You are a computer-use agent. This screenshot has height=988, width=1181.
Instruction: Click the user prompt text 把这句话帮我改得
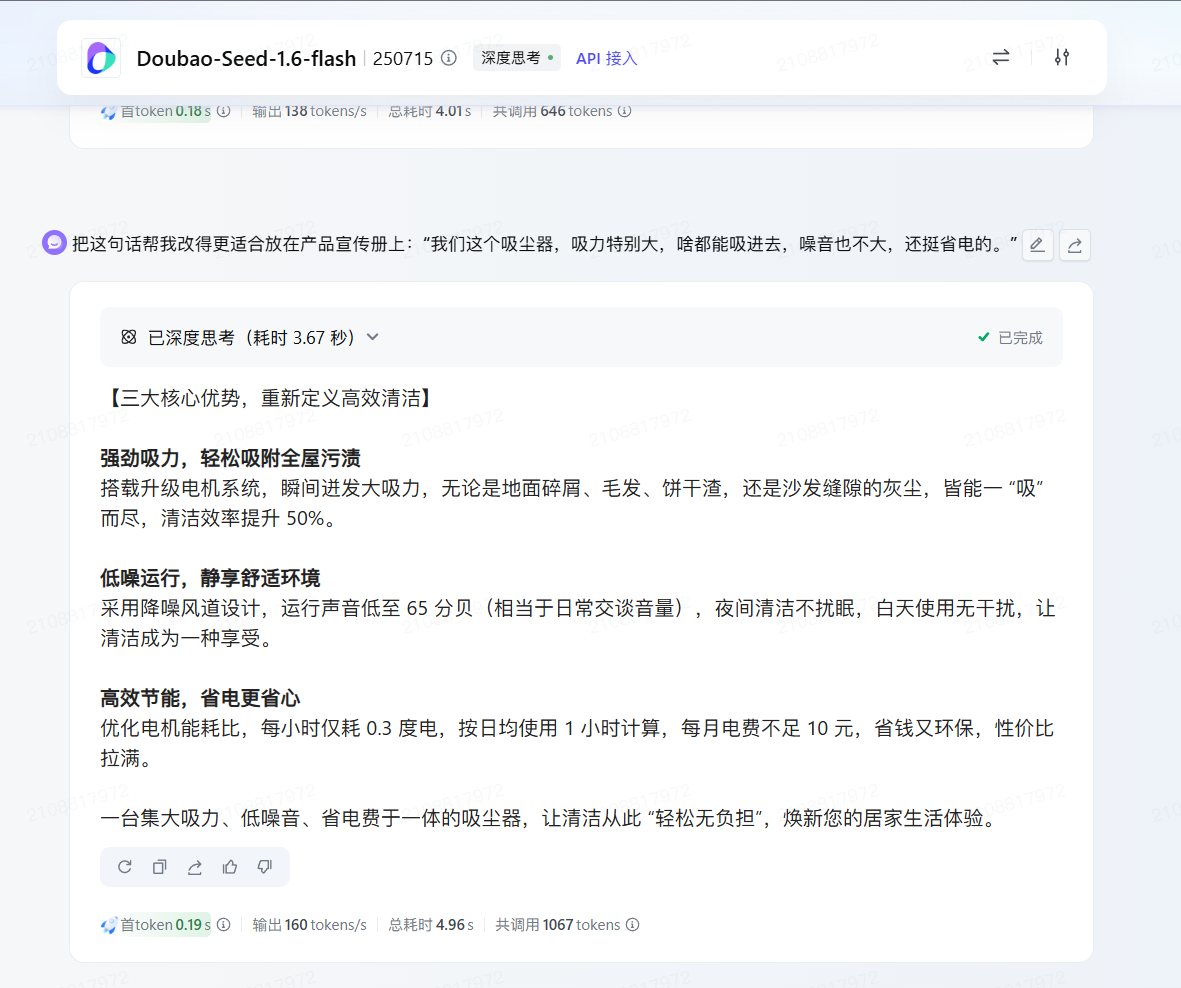coord(545,244)
